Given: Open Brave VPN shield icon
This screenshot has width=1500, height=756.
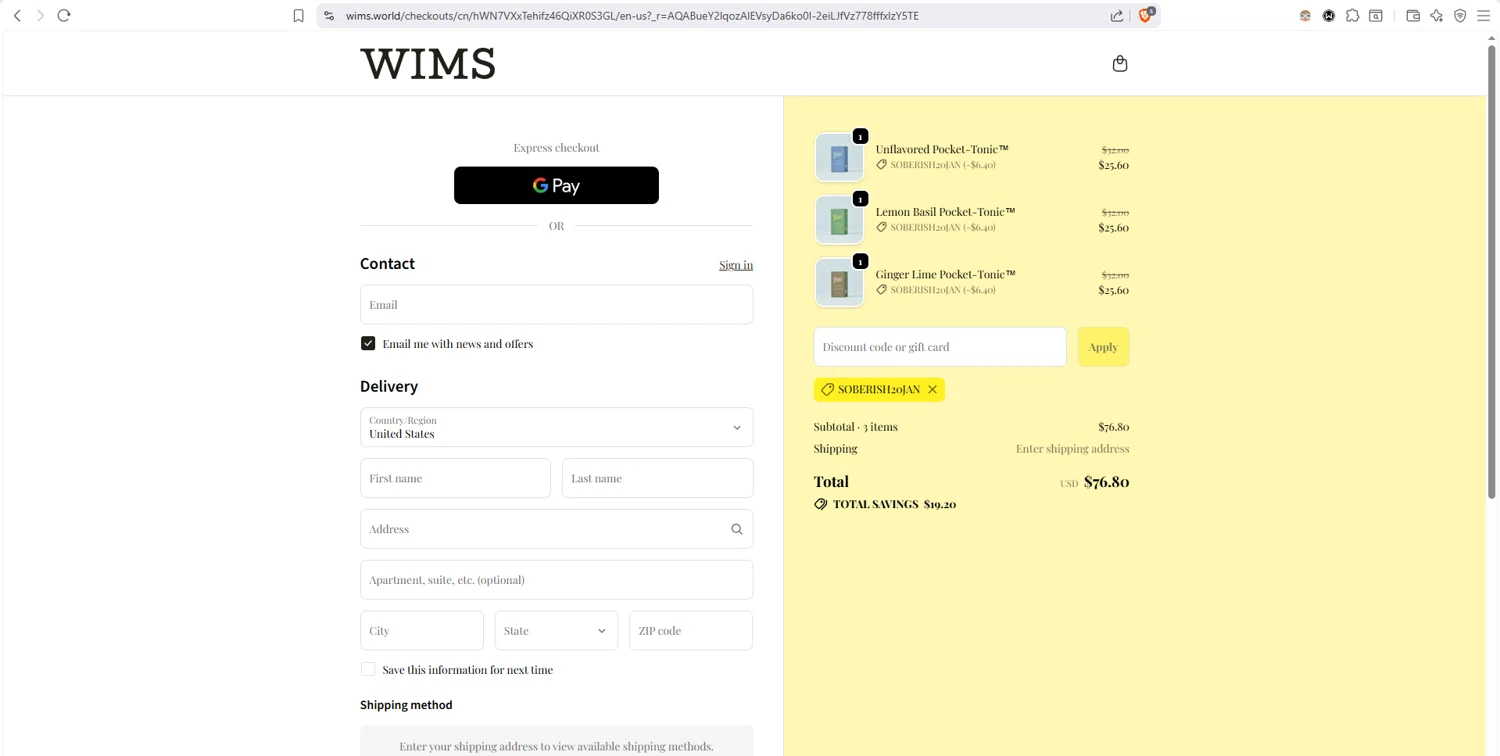Looking at the screenshot, I should click(1460, 15).
